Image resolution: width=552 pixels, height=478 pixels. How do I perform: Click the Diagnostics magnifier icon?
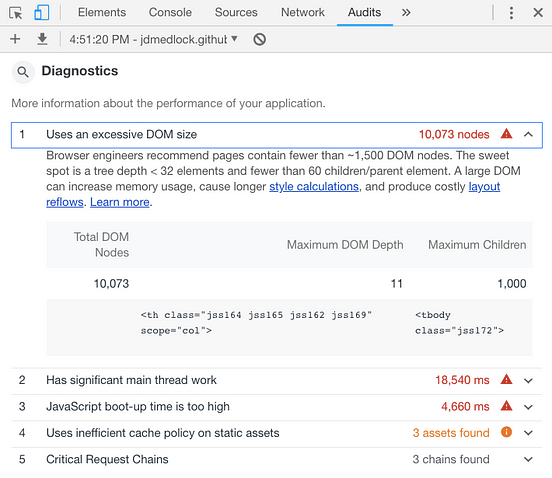click(x=23, y=72)
